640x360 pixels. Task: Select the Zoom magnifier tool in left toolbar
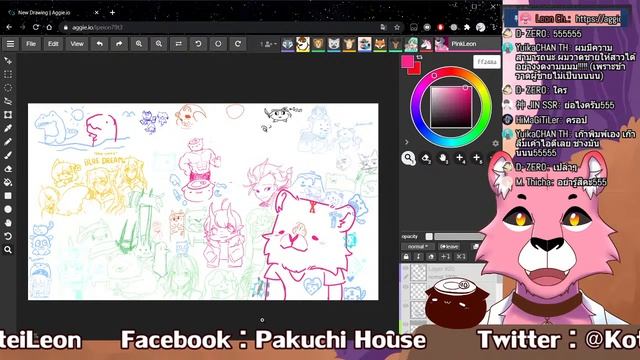[8, 249]
